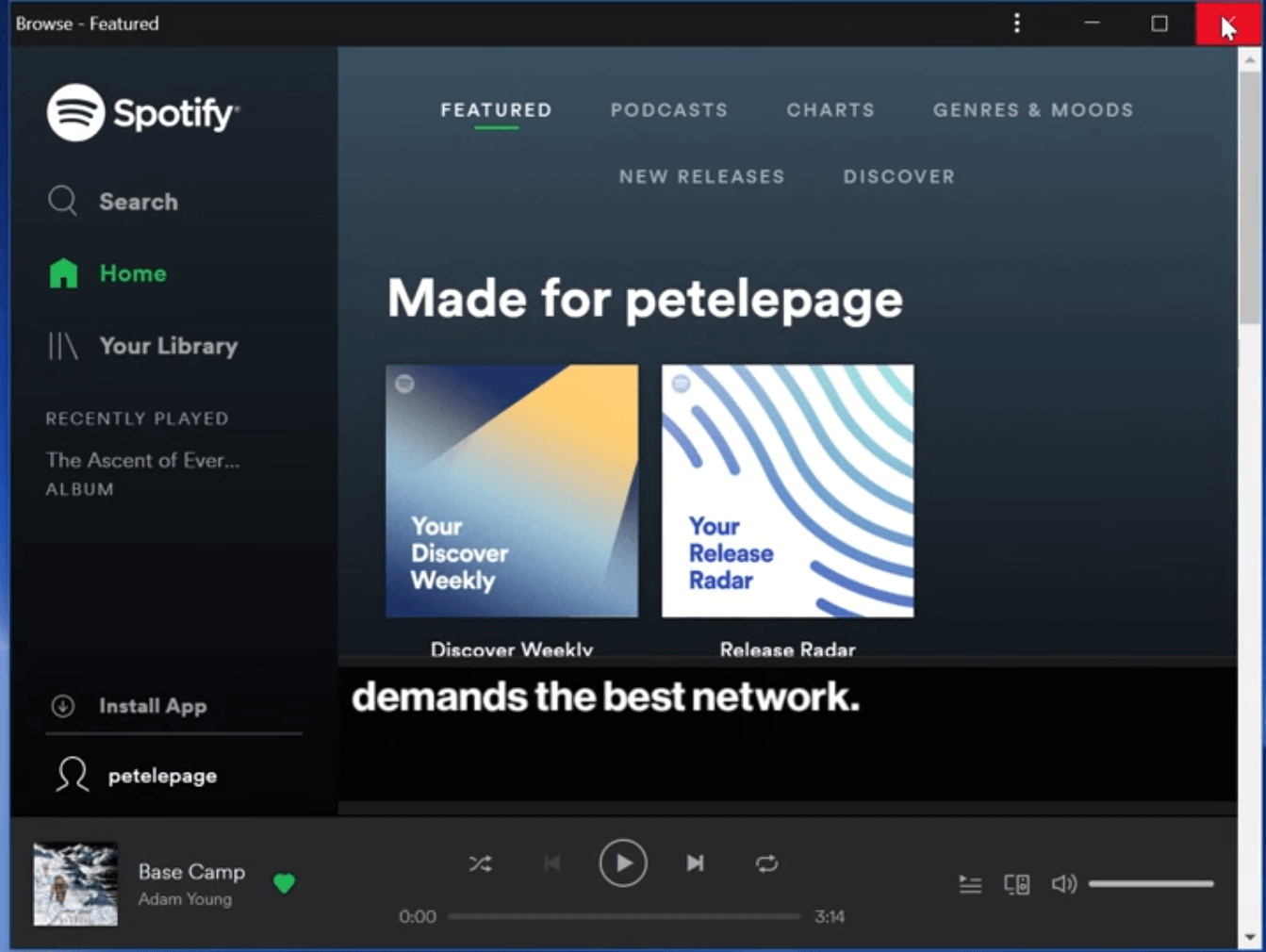Click the Release Radar title link
This screenshot has height=952, width=1266.
point(787,648)
